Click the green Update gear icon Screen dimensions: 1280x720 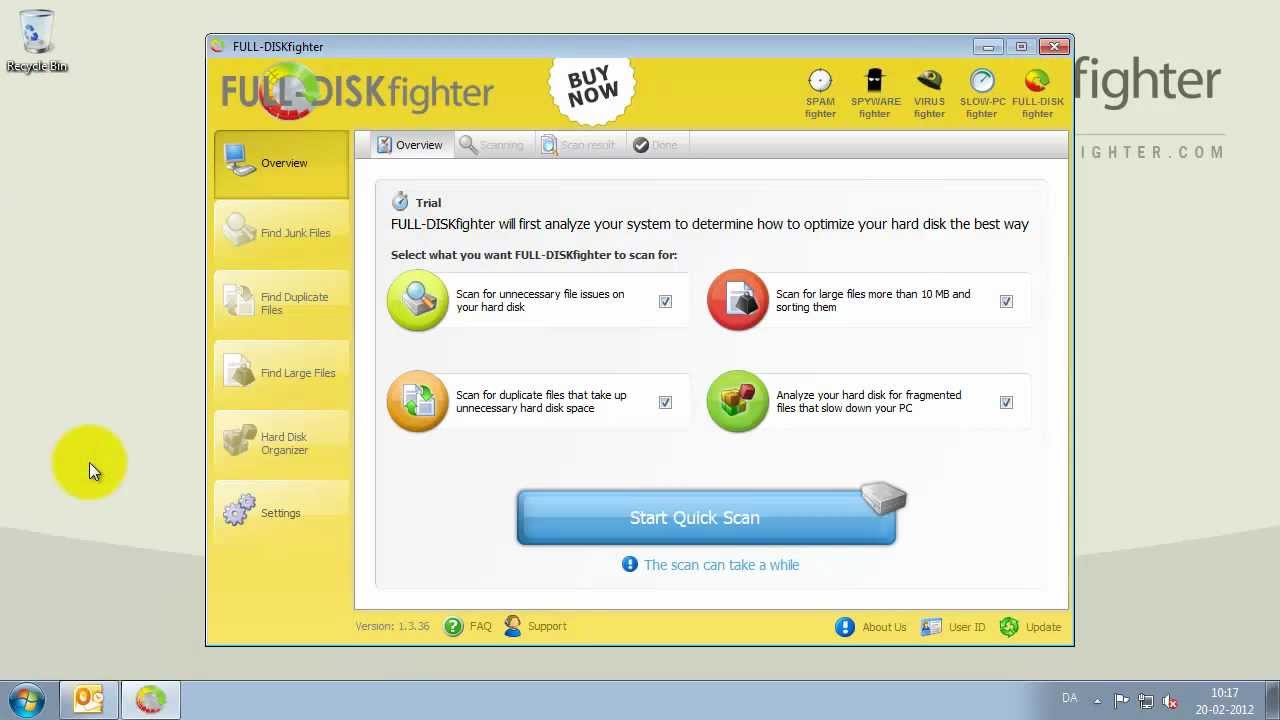point(1009,627)
